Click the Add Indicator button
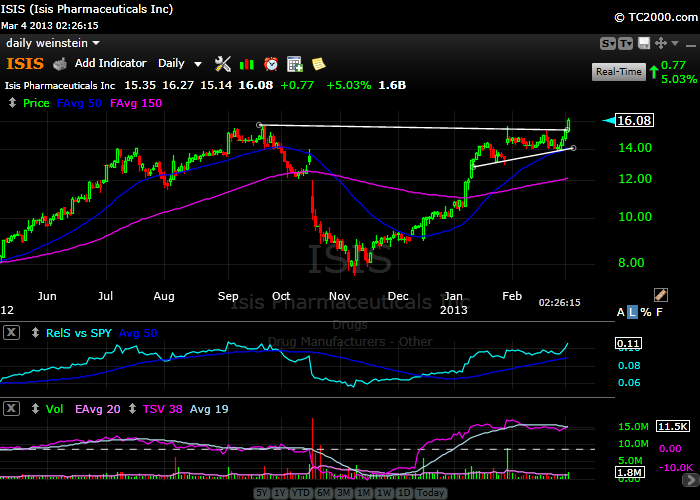The height and width of the screenshot is (500, 700). click(110, 63)
